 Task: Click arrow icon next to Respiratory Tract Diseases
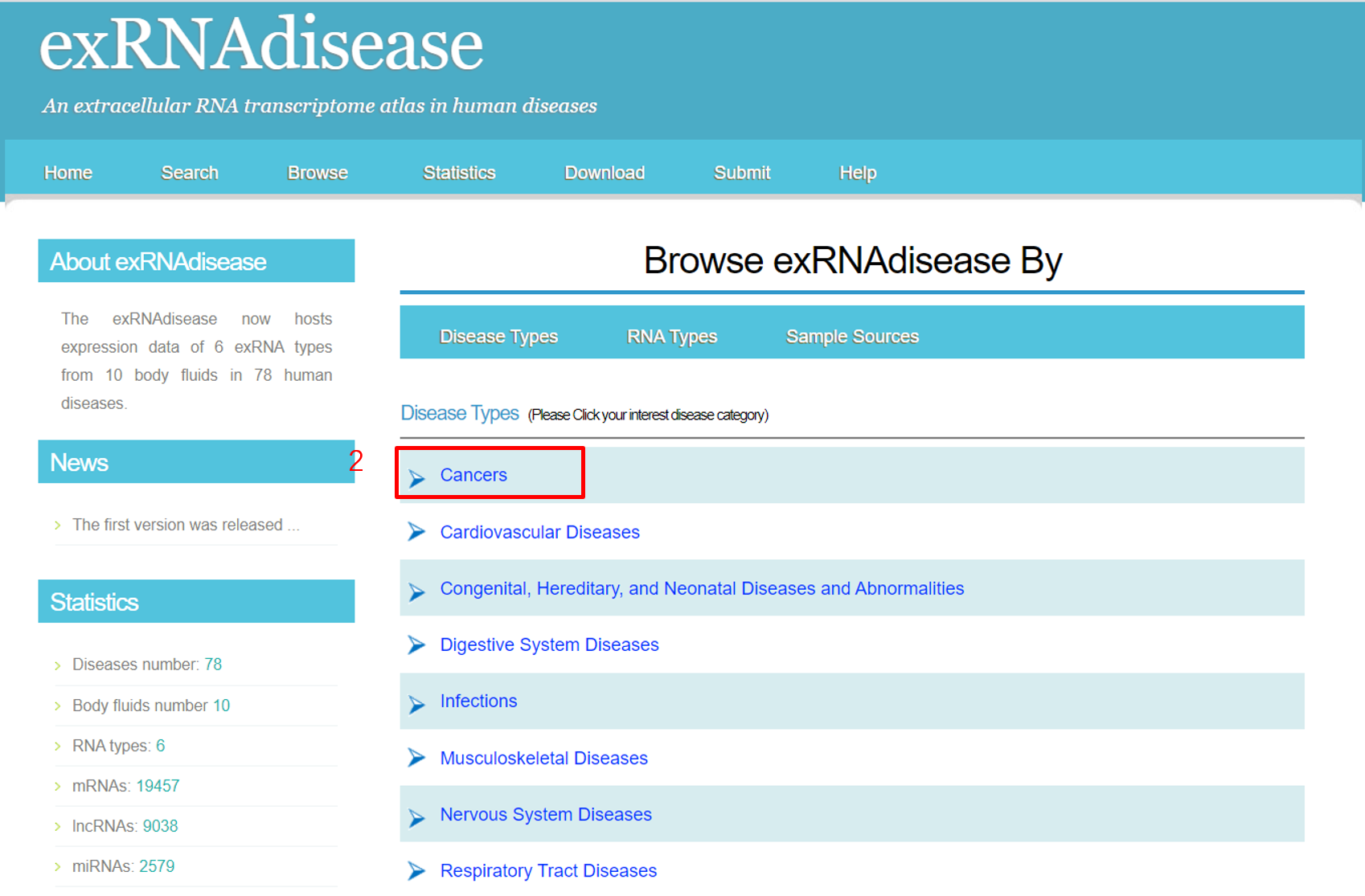click(416, 871)
